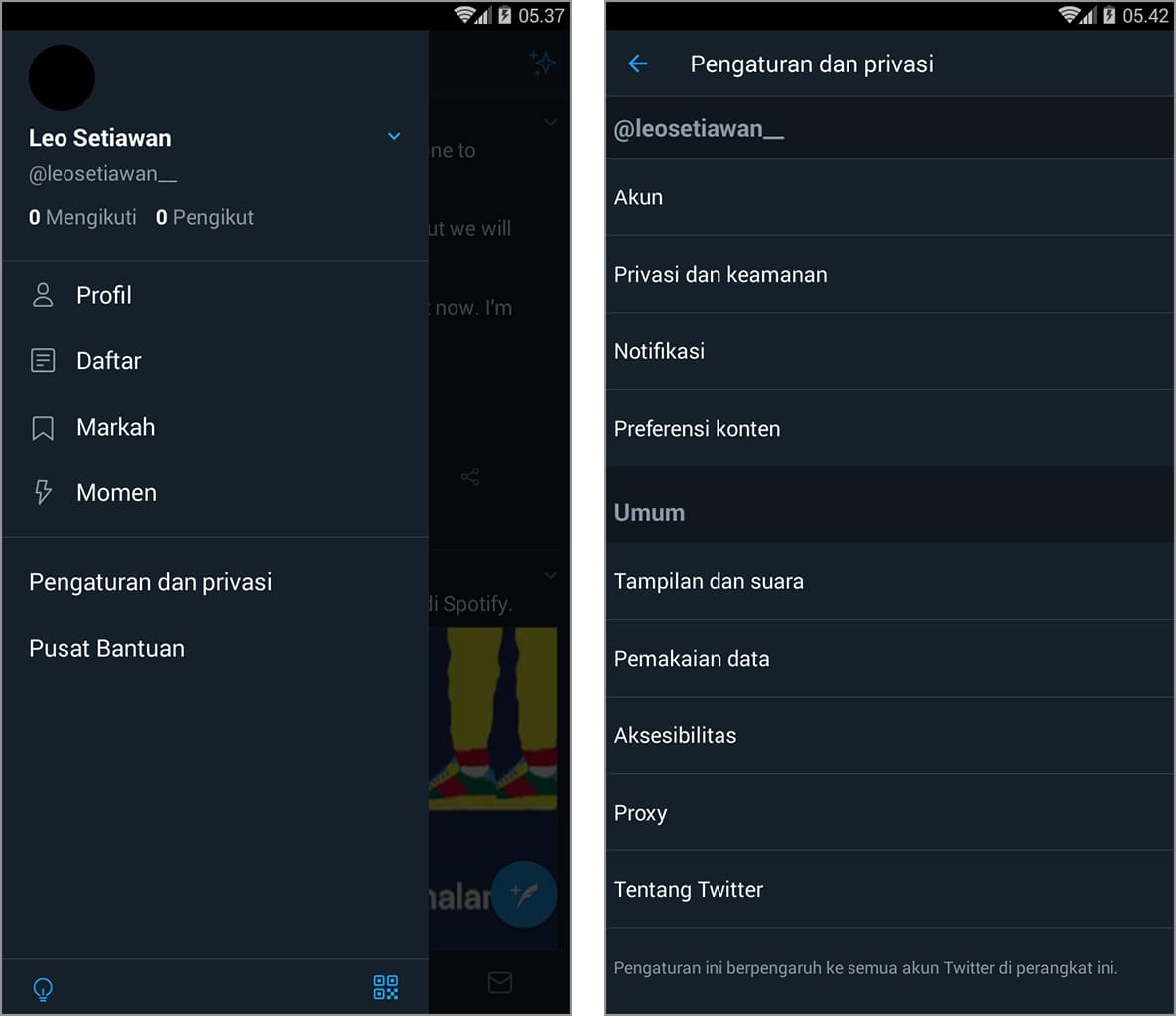
Task: Click the Daftar list icon
Action: click(43, 361)
